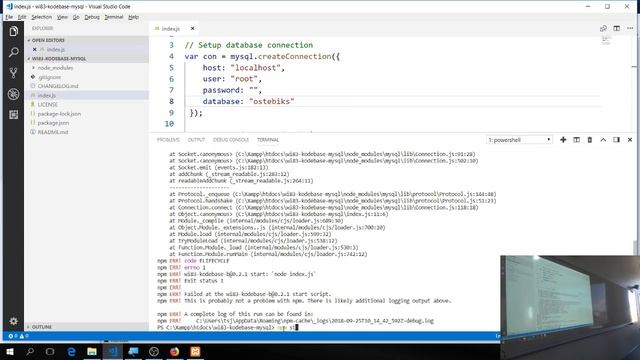Open the View menu
The width and height of the screenshot is (640, 360).
[62, 17]
